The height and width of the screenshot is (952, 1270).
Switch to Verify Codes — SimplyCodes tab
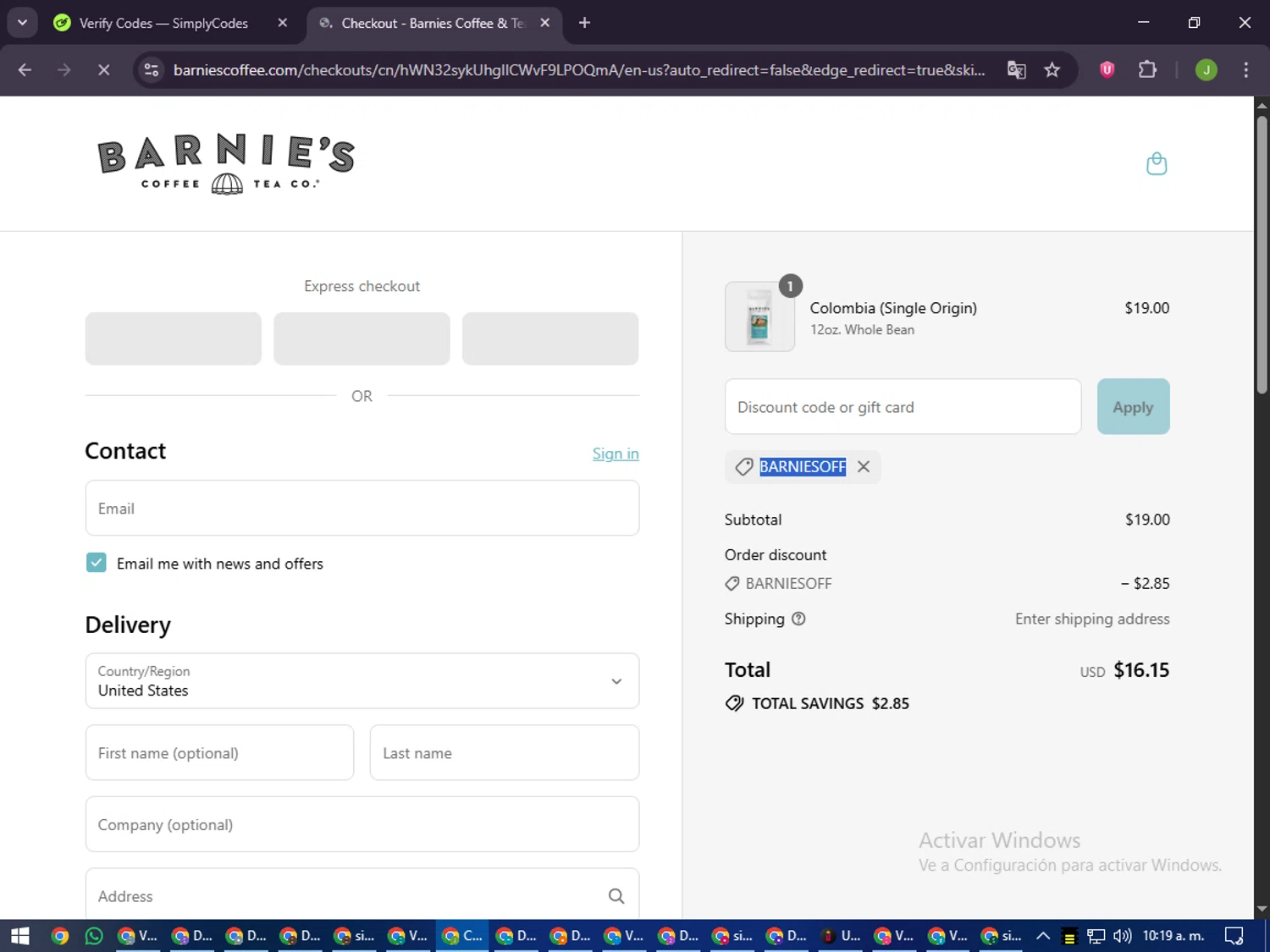point(163,23)
